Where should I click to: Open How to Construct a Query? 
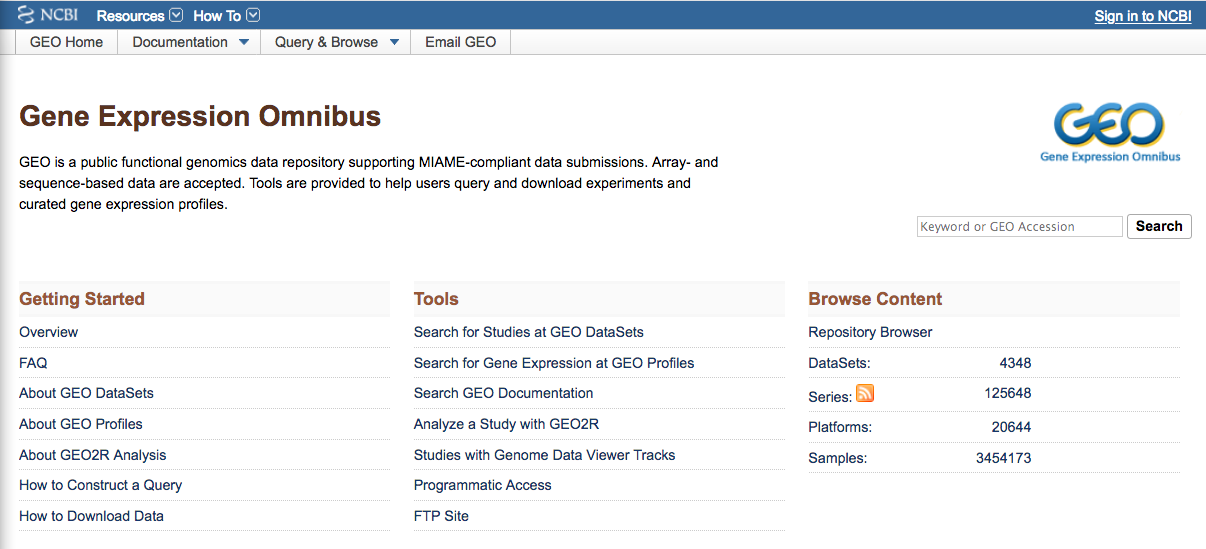pos(101,485)
